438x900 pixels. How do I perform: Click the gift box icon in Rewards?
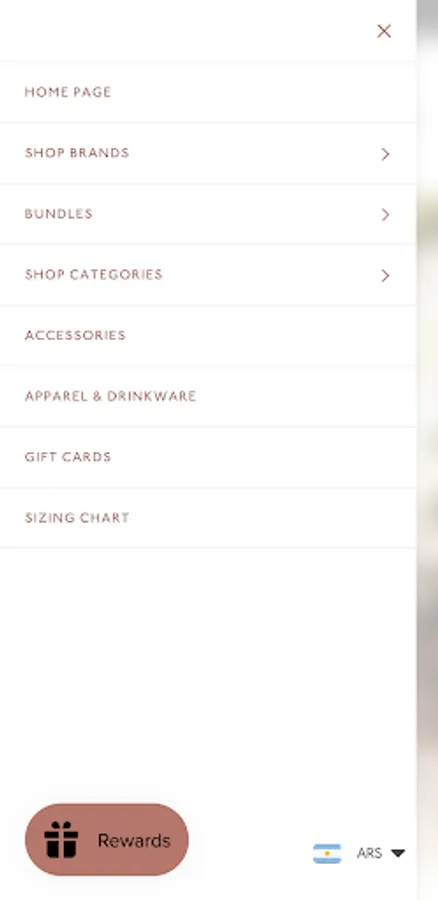(61, 840)
